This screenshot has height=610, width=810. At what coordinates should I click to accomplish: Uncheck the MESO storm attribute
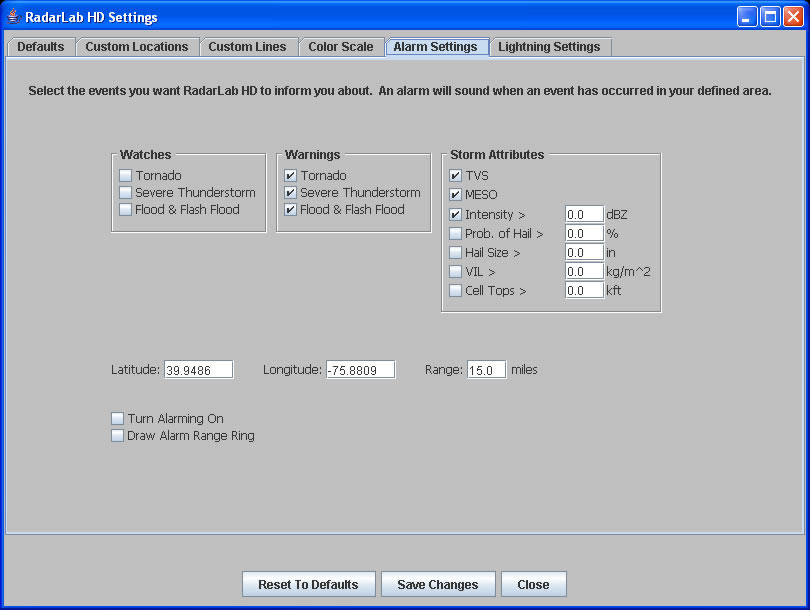click(455, 195)
